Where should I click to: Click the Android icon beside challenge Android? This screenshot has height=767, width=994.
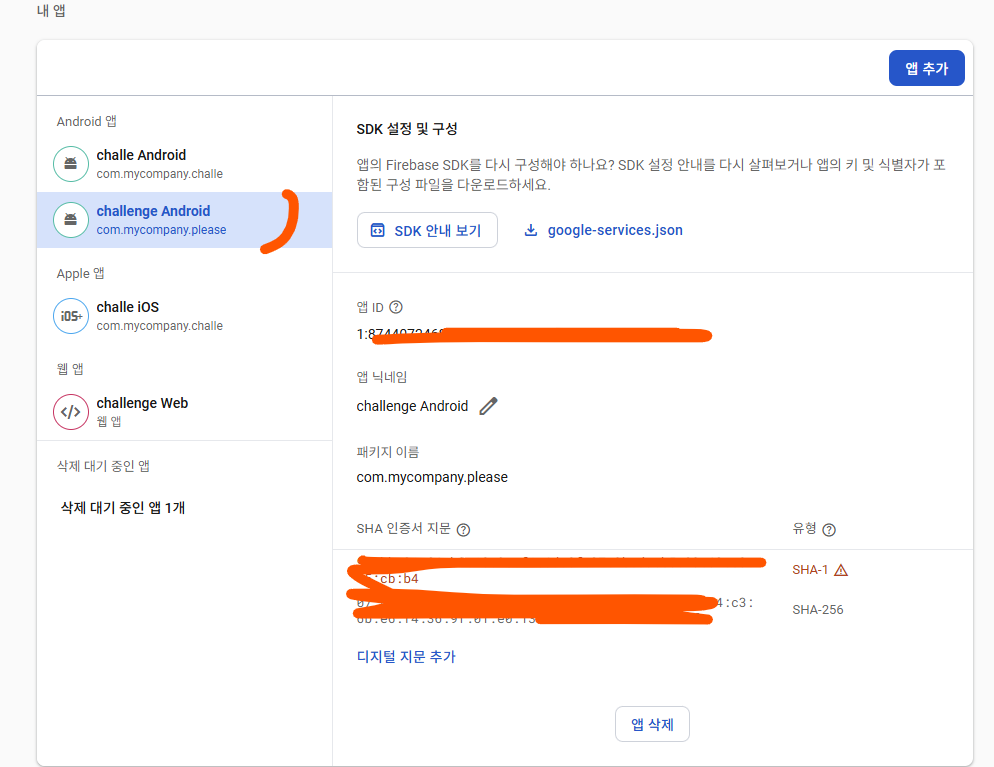point(71,220)
